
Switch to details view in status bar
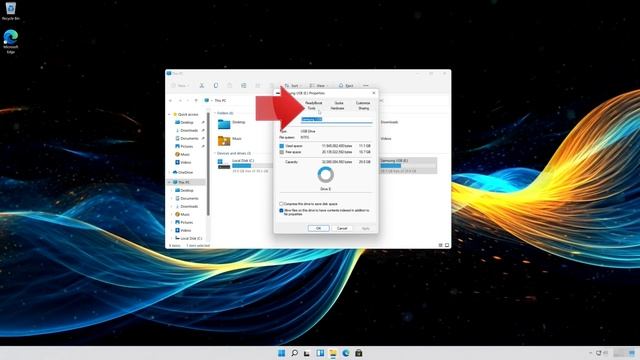(x=440, y=245)
